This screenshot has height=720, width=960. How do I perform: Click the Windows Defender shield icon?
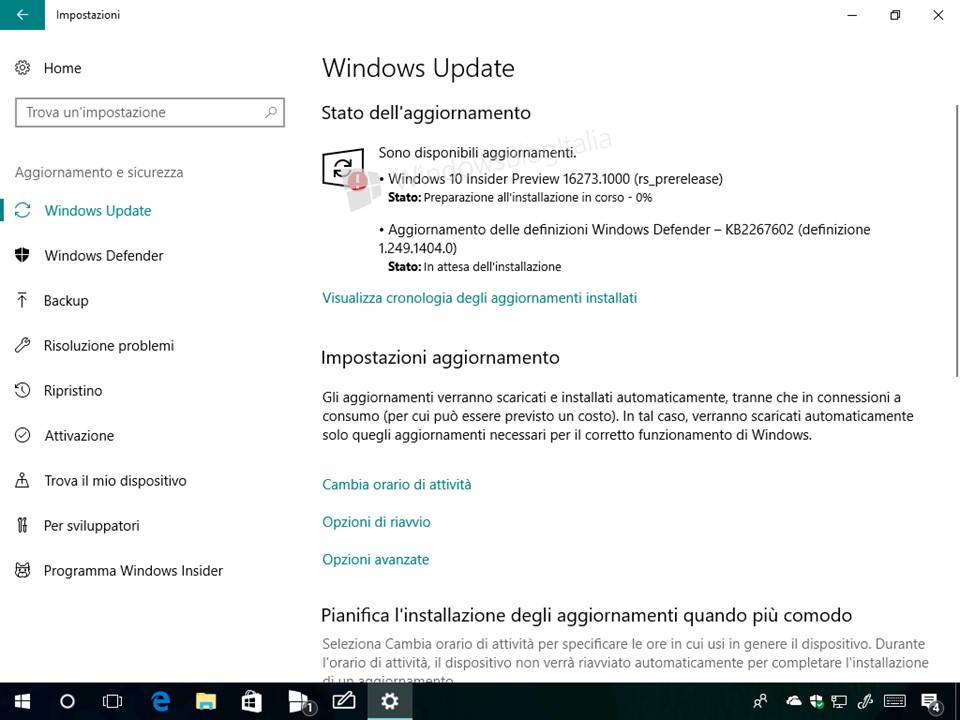tap(23, 255)
